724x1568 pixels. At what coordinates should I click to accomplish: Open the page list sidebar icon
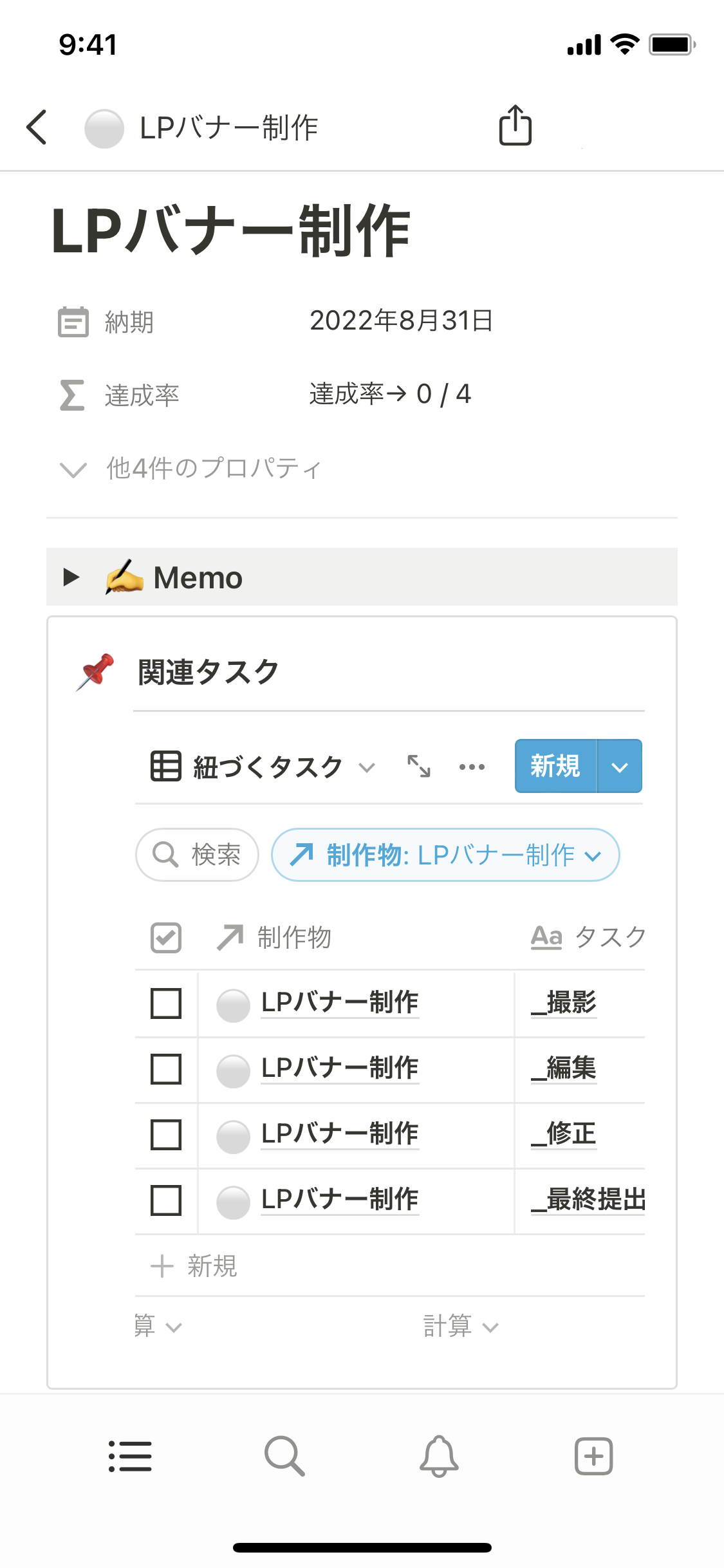(x=130, y=1456)
